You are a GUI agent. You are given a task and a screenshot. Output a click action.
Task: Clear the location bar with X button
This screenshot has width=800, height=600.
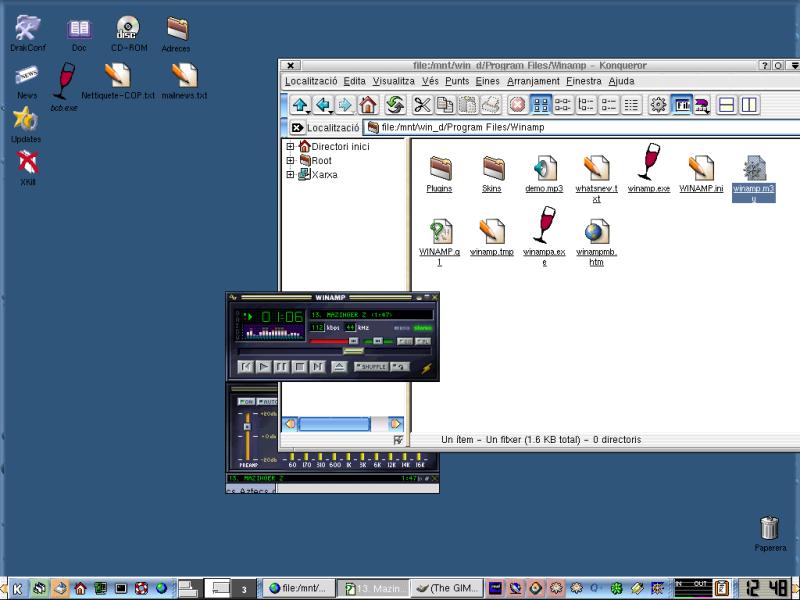coord(297,128)
